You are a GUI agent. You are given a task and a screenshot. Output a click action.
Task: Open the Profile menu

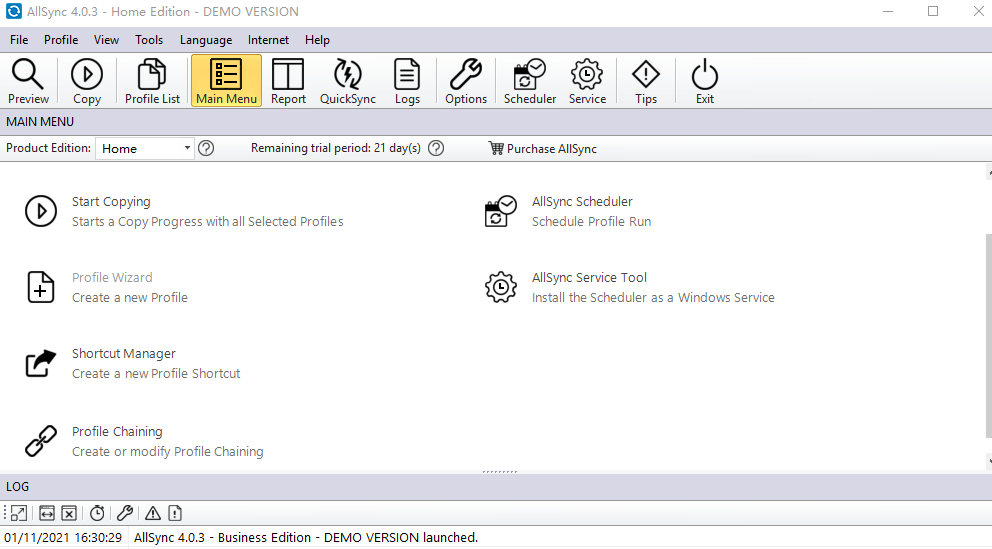pos(61,40)
